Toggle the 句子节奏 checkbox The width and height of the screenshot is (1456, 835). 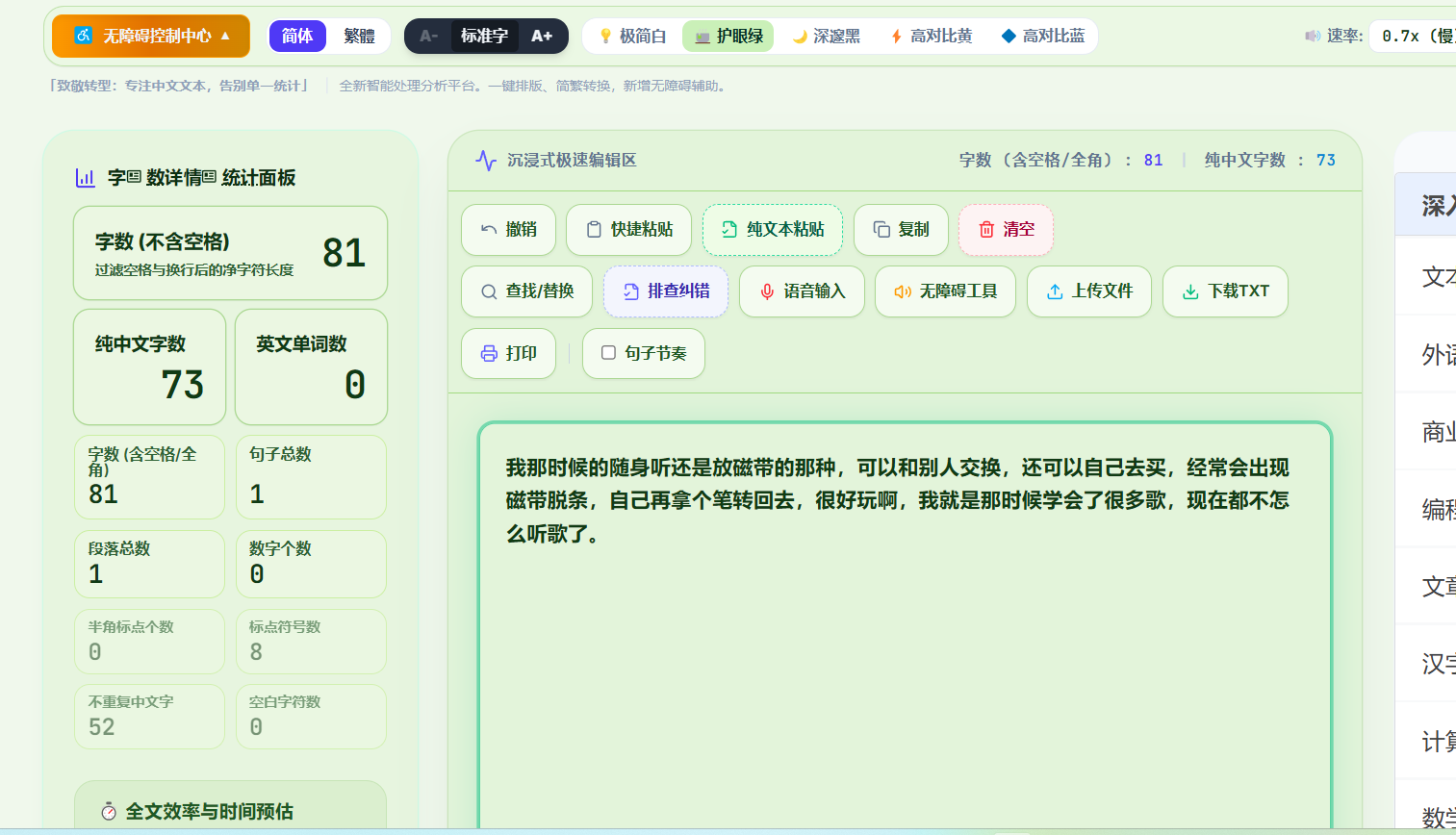click(608, 353)
